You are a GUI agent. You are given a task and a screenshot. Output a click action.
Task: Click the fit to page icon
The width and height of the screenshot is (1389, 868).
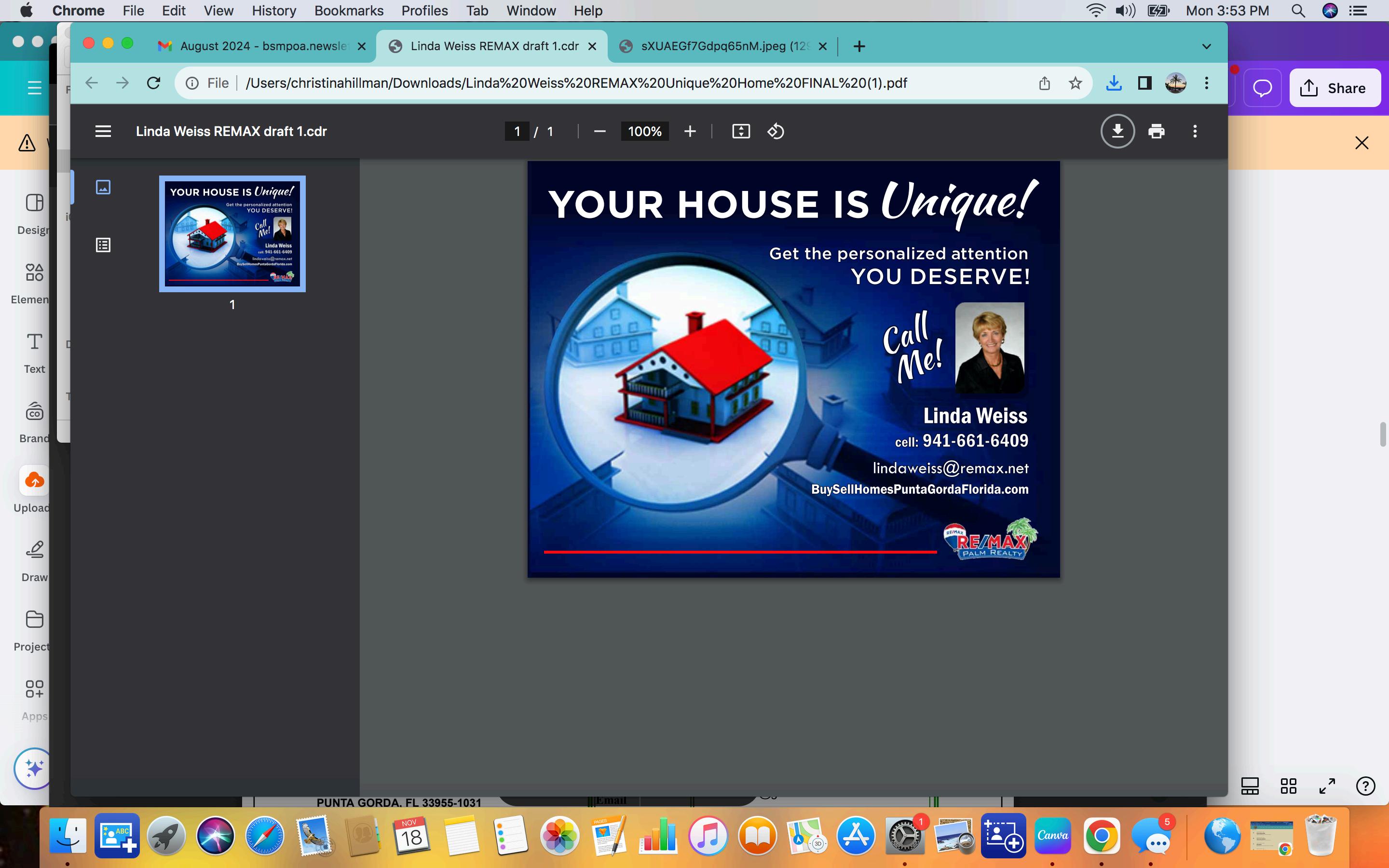[x=741, y=132]
